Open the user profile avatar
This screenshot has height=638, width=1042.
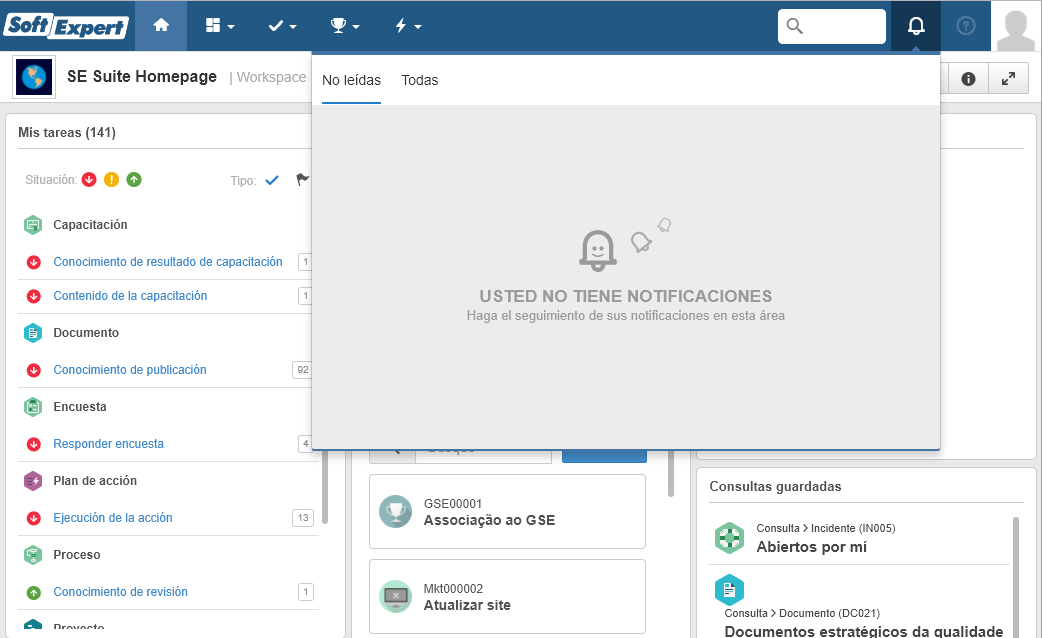point(1016,27)
